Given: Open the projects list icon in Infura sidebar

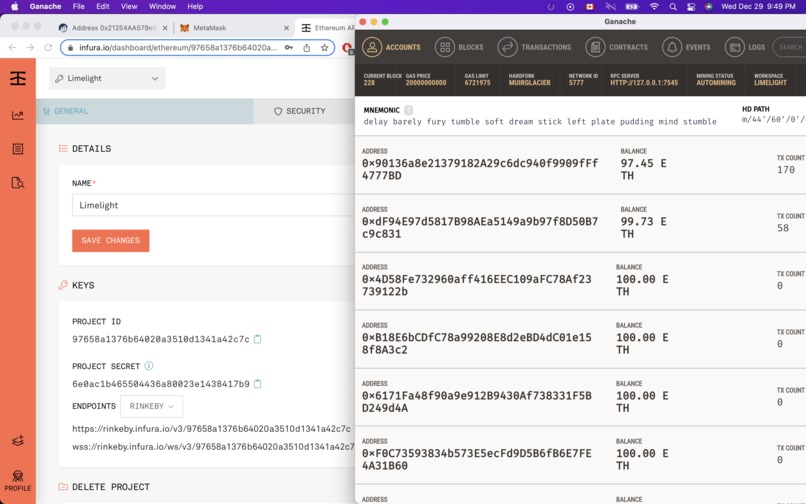Looking at the screenshot, I should (x=18, y=149).
